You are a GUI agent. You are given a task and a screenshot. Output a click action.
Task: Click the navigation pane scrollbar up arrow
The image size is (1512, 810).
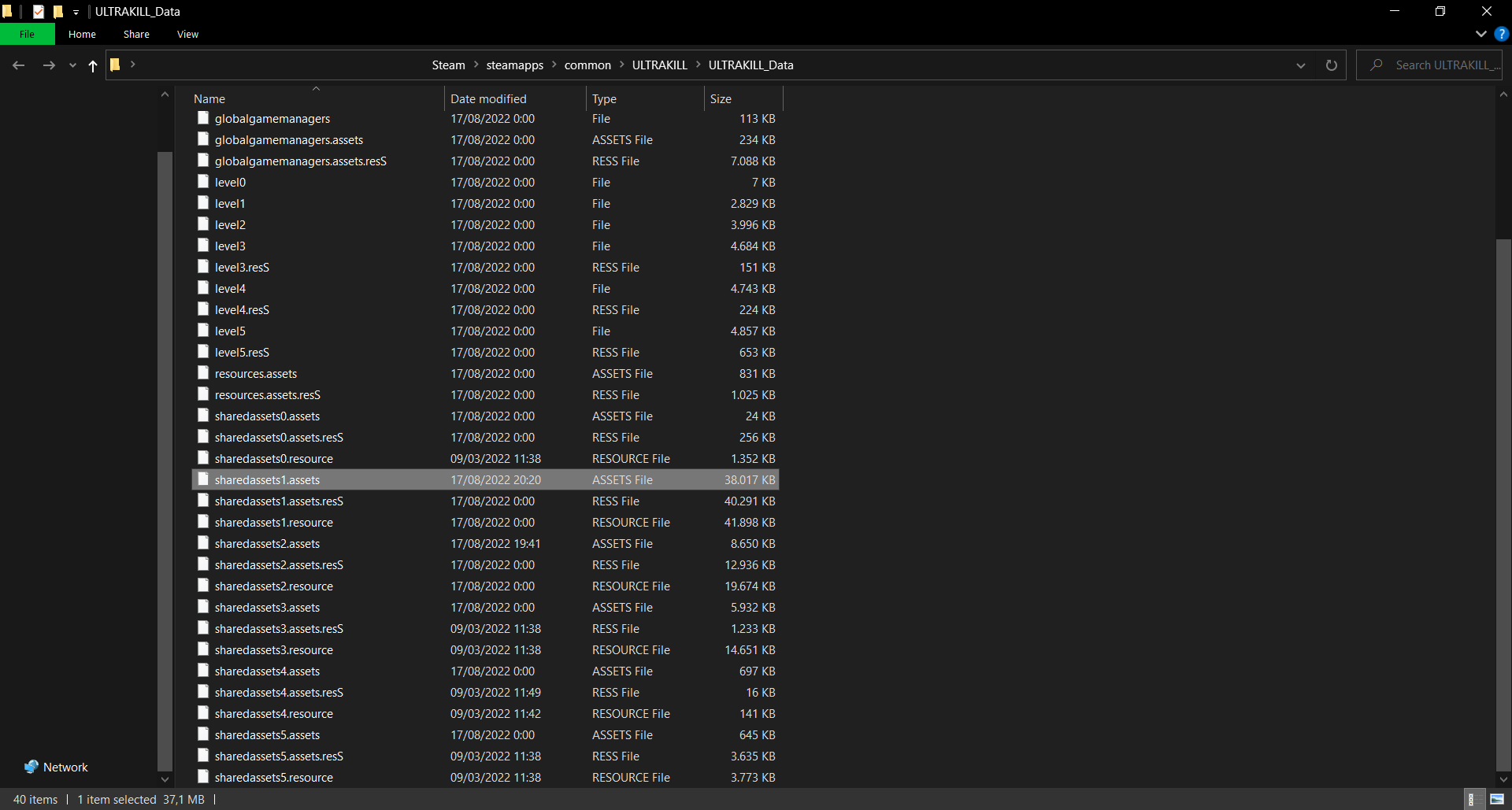[x=165, y=94]
